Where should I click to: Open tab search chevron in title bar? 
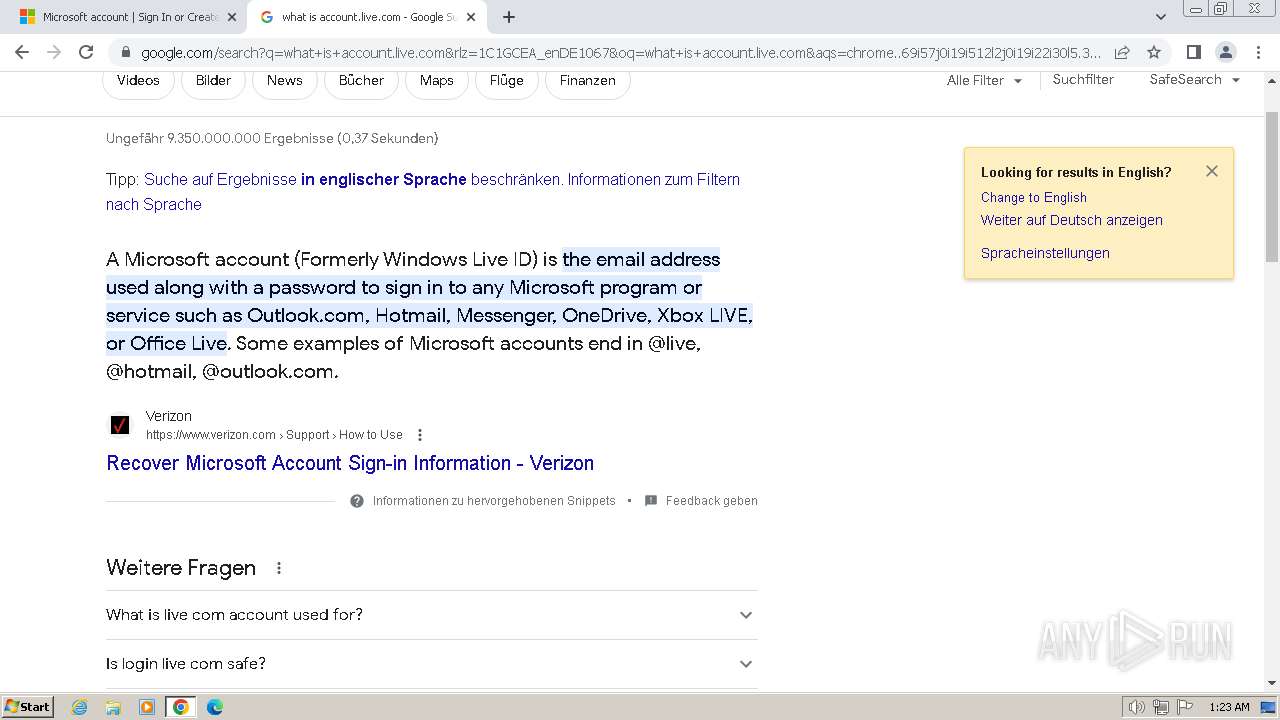coord(1160,17)
